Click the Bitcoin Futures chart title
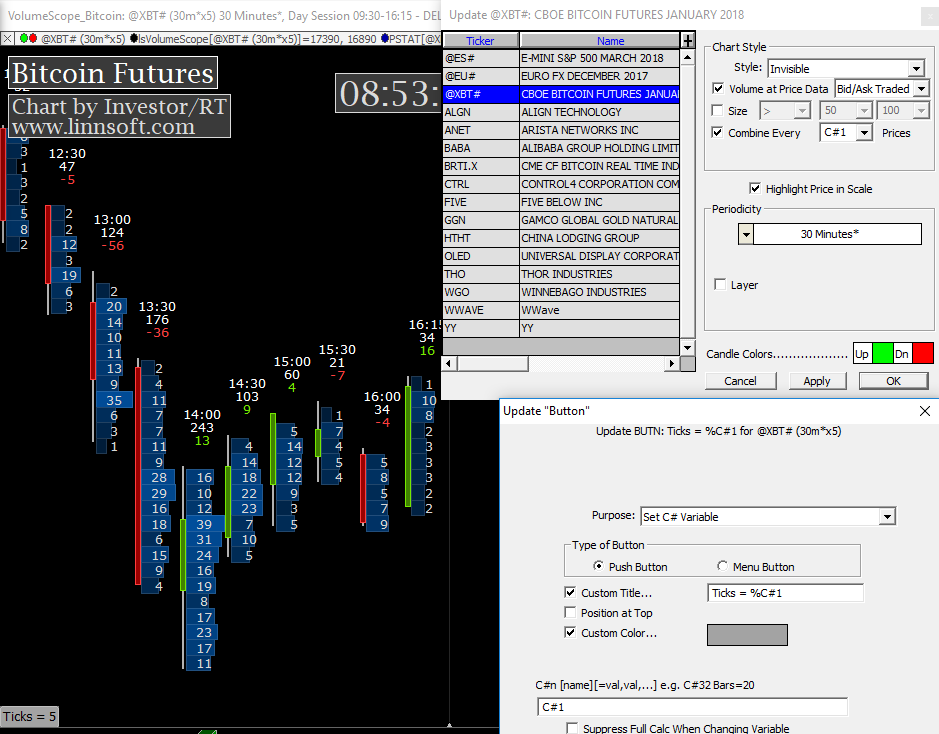Screen dimensions: 939x734 click(113, 73)
